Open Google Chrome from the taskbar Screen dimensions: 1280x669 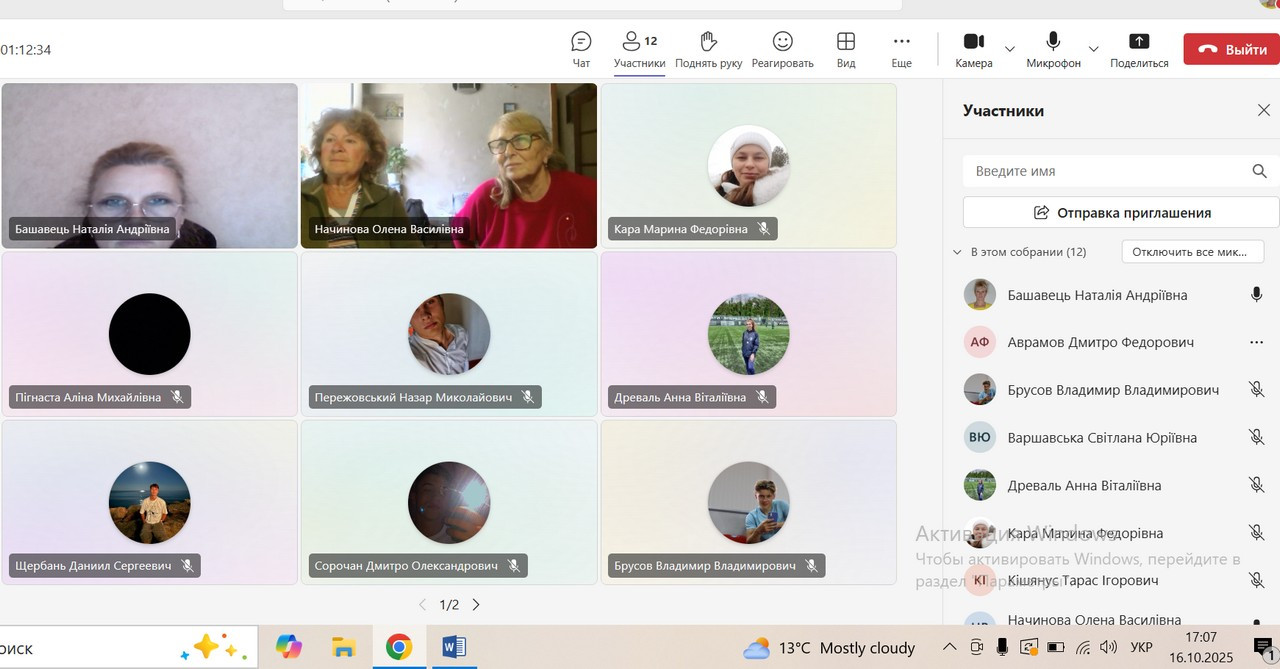(x=399, y=647)
